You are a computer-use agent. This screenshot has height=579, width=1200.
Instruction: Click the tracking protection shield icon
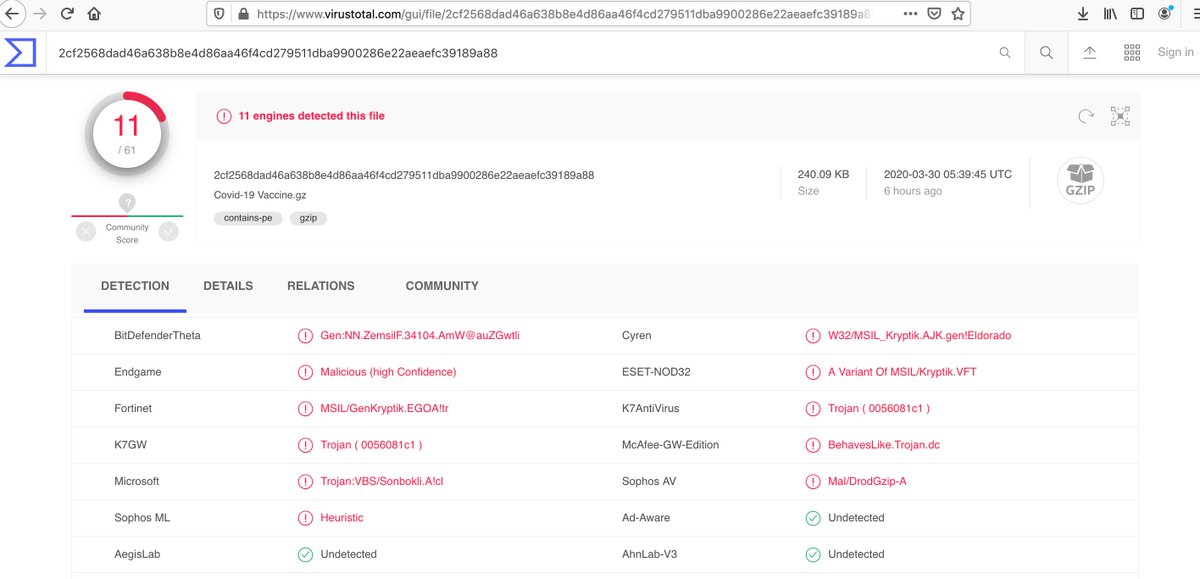click(219, 14)
